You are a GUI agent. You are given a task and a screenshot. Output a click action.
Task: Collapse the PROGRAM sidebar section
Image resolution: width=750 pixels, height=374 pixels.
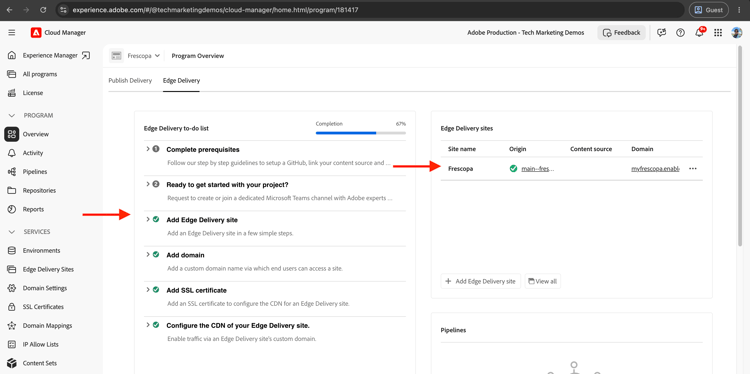click(x=12, y=116)
